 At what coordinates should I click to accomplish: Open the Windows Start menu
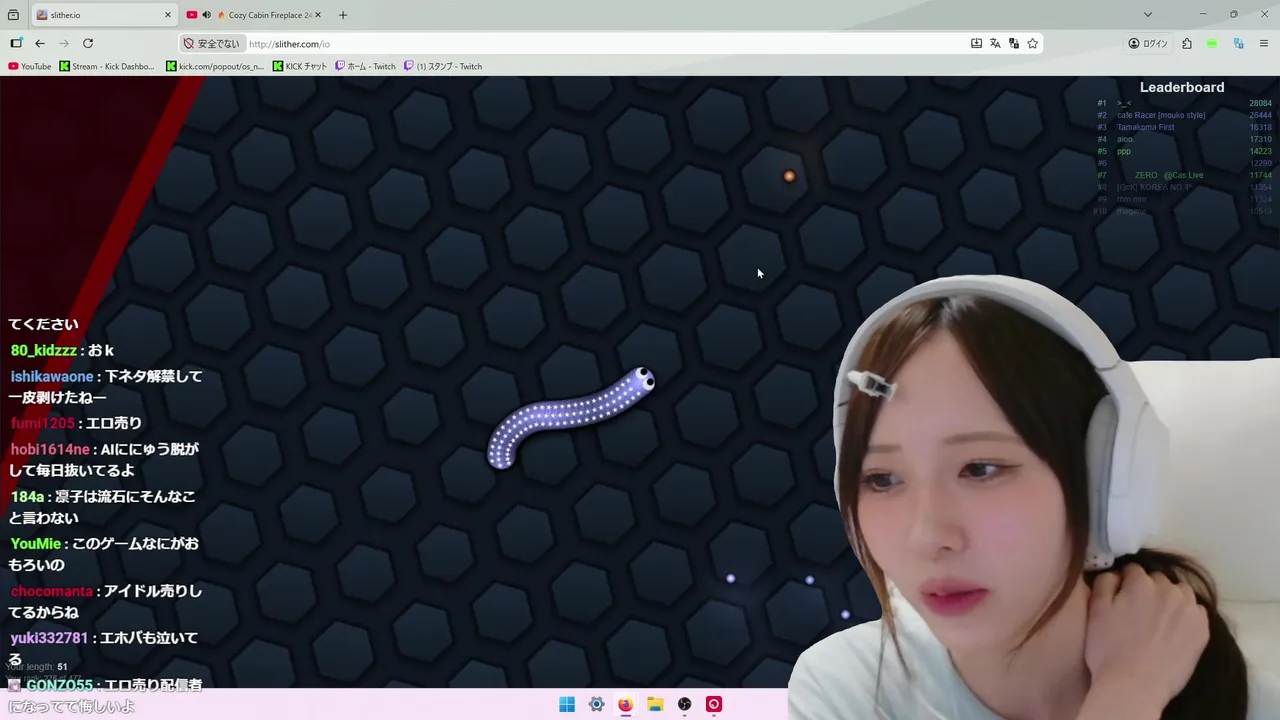[x=567, y=704]
